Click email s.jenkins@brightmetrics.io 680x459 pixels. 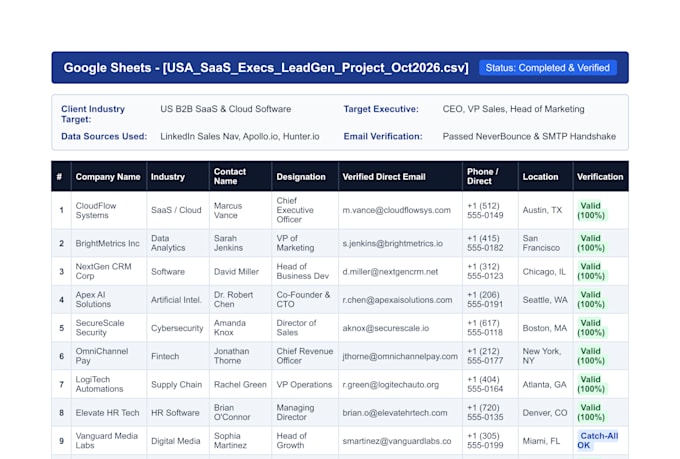click(x=392, y=243)
